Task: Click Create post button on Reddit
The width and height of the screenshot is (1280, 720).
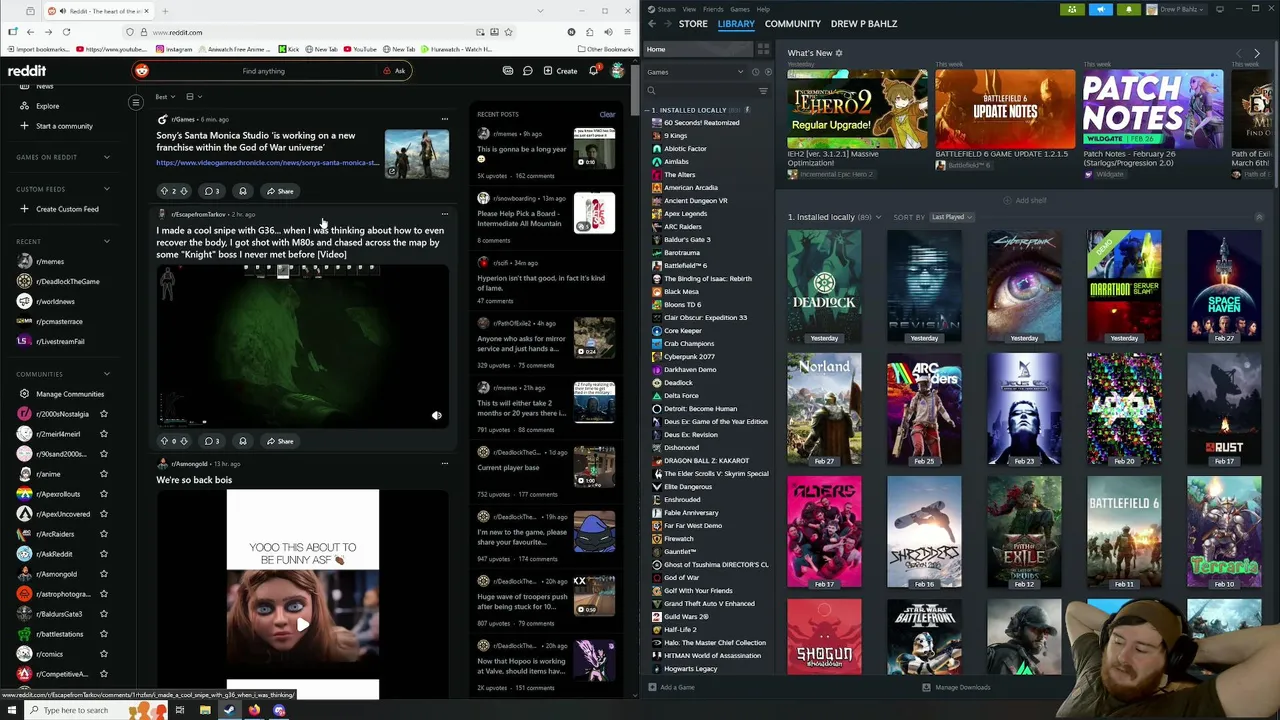Action: pyautogui.click(x=560, y=71)
